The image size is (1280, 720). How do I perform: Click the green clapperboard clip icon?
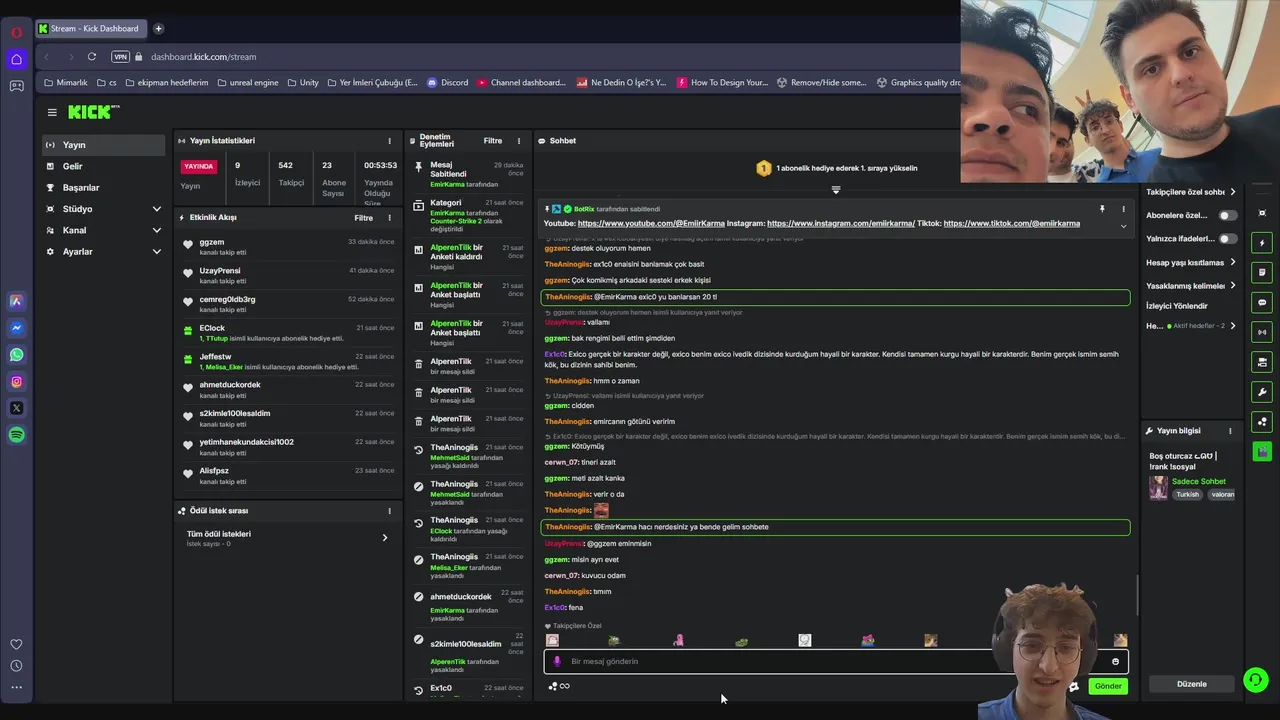pyautogui.click(x=1262, y=451)
